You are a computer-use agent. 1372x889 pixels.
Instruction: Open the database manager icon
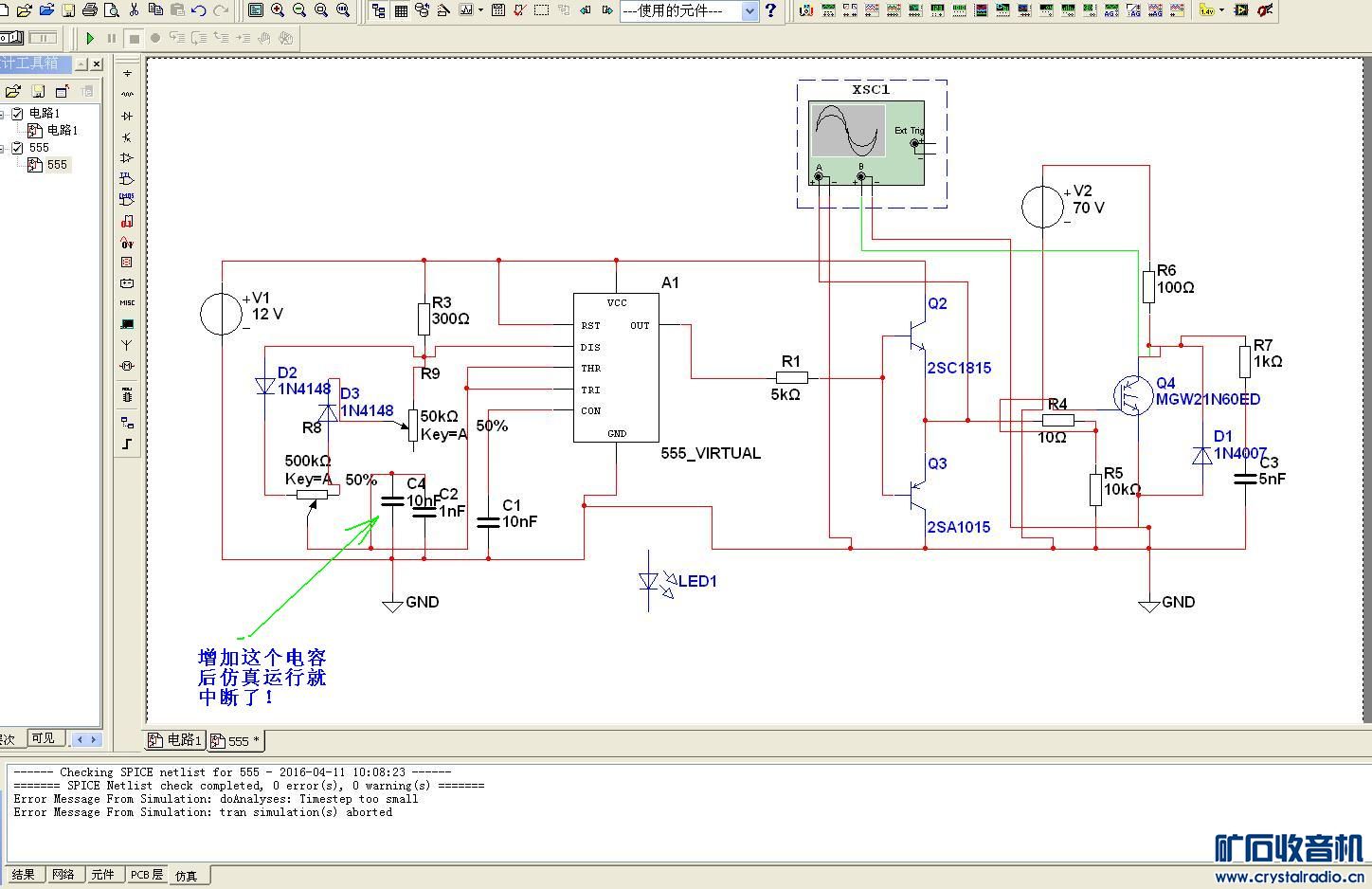coord(422,10)
